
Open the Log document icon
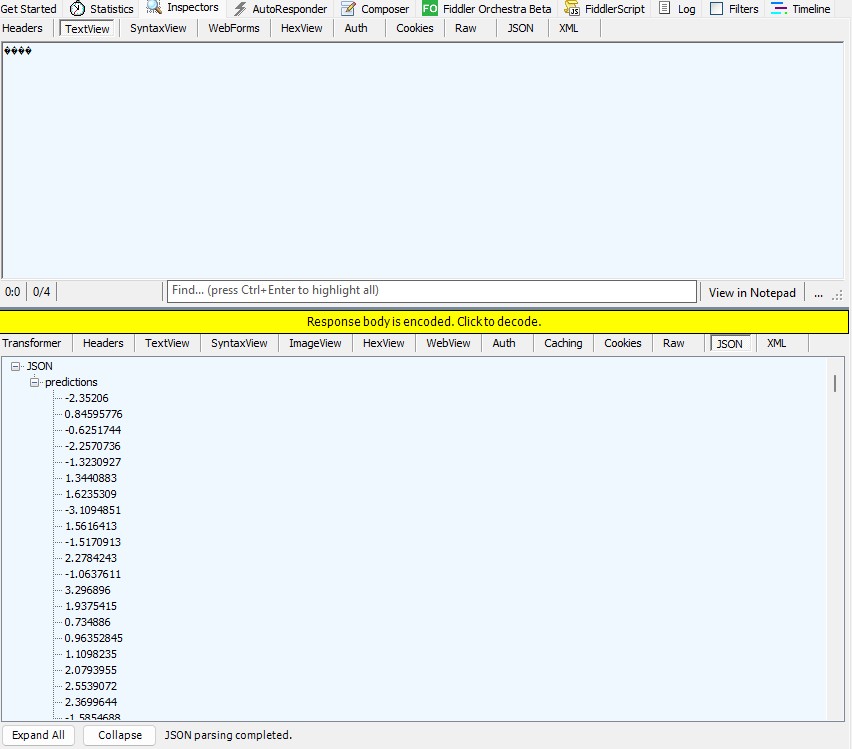665,9
